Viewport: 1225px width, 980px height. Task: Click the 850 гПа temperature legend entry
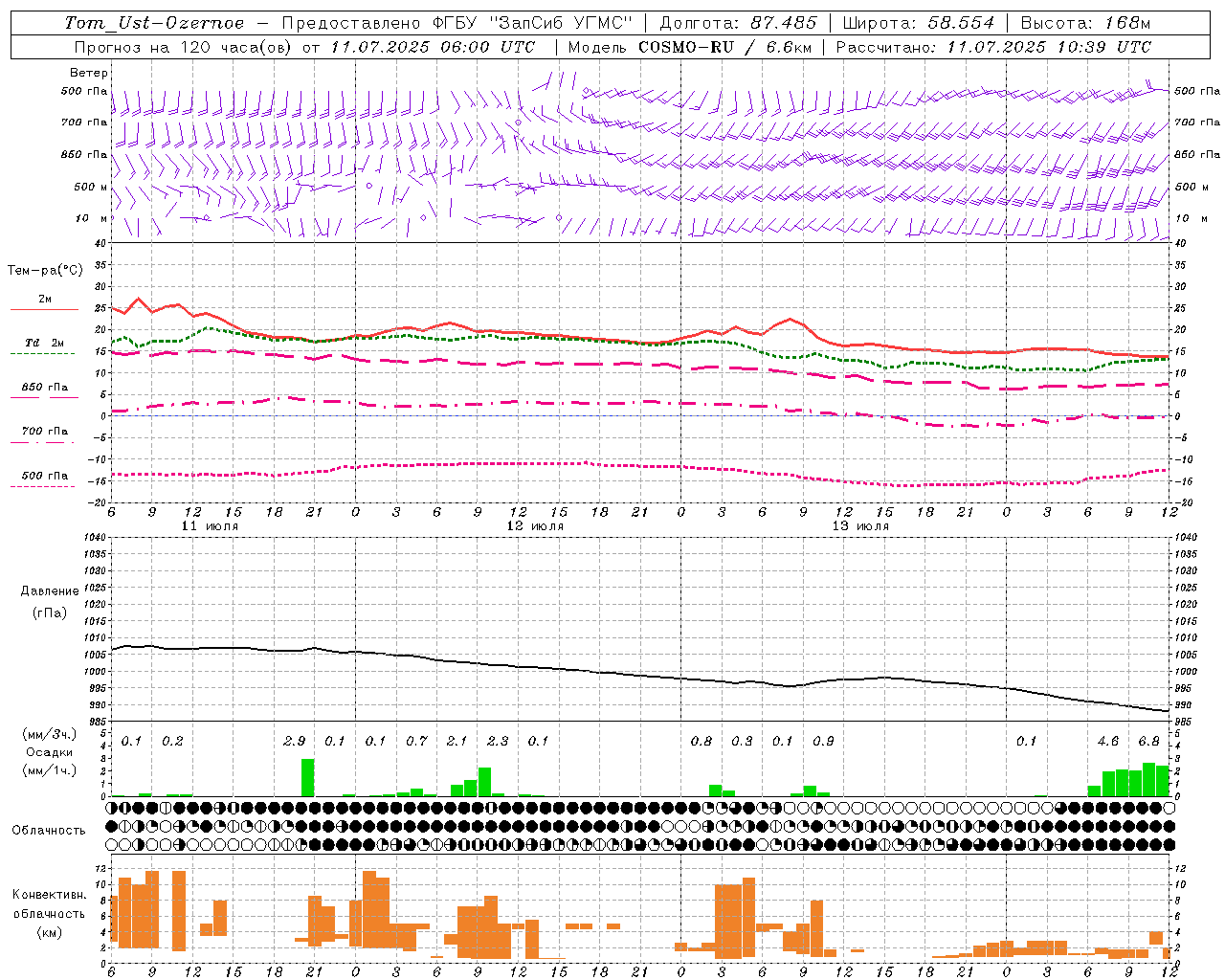click(x=44, y=390)
